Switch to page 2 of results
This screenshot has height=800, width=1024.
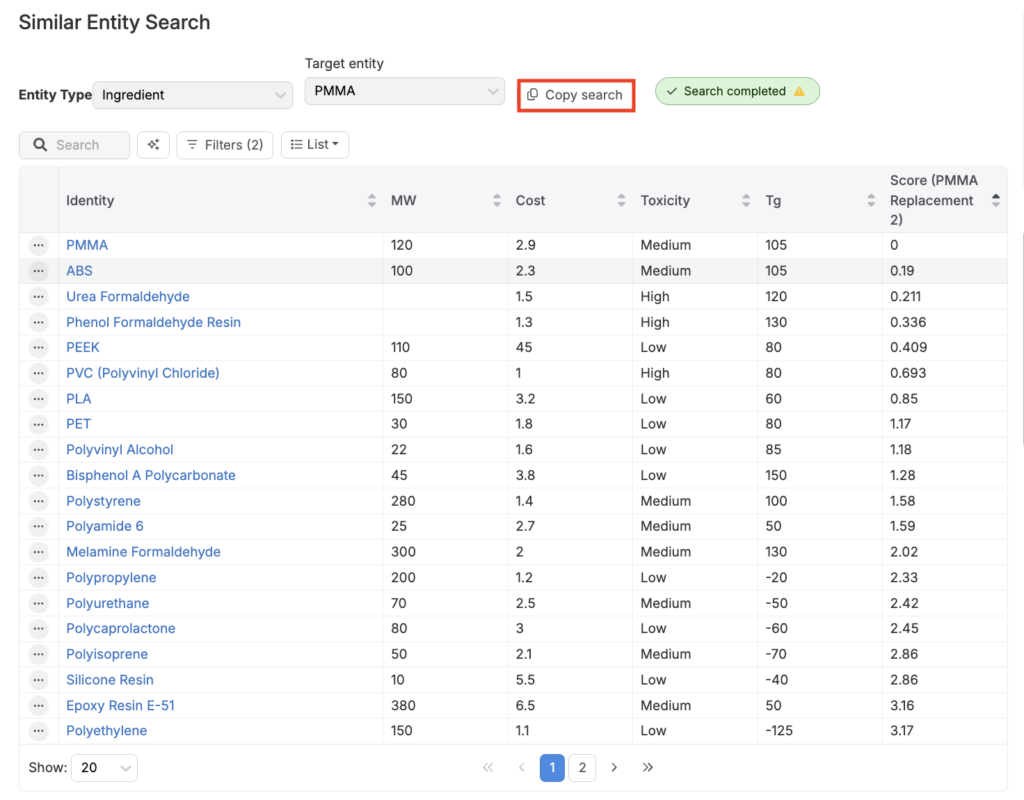pyautogui.click(x=582, y=768)
